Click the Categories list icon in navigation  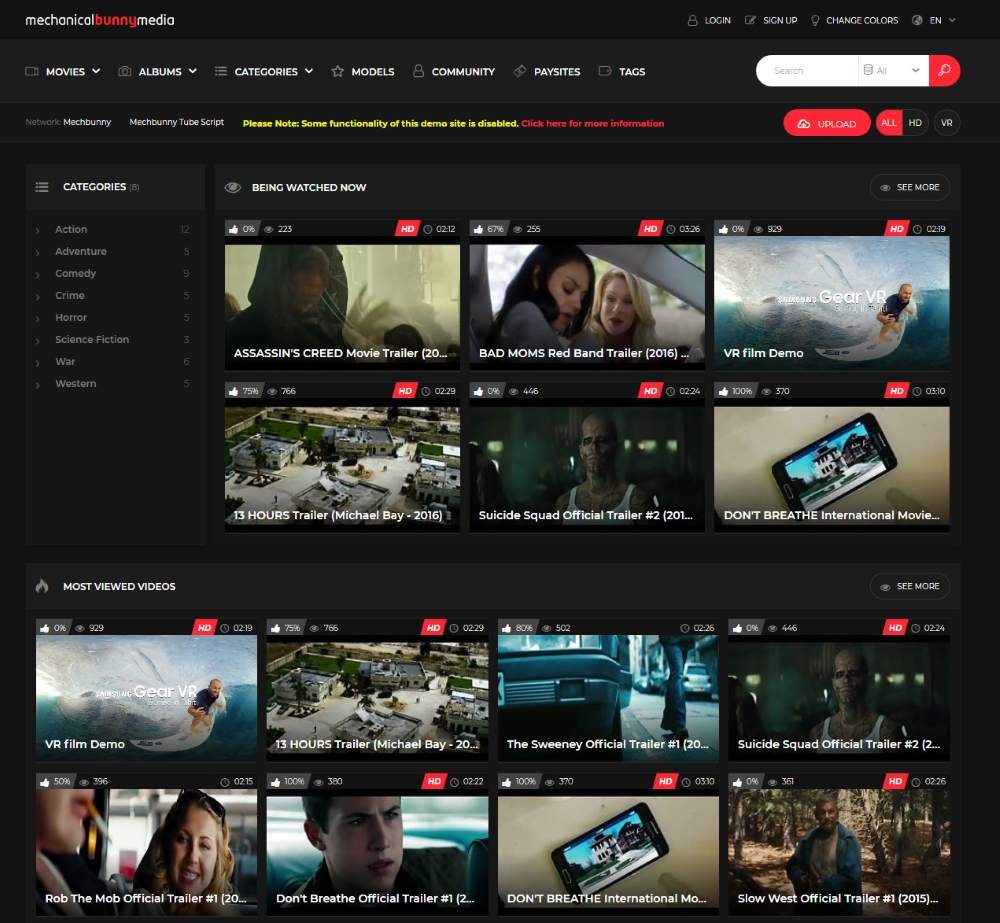pyautogui.click(x=221, y=71)
